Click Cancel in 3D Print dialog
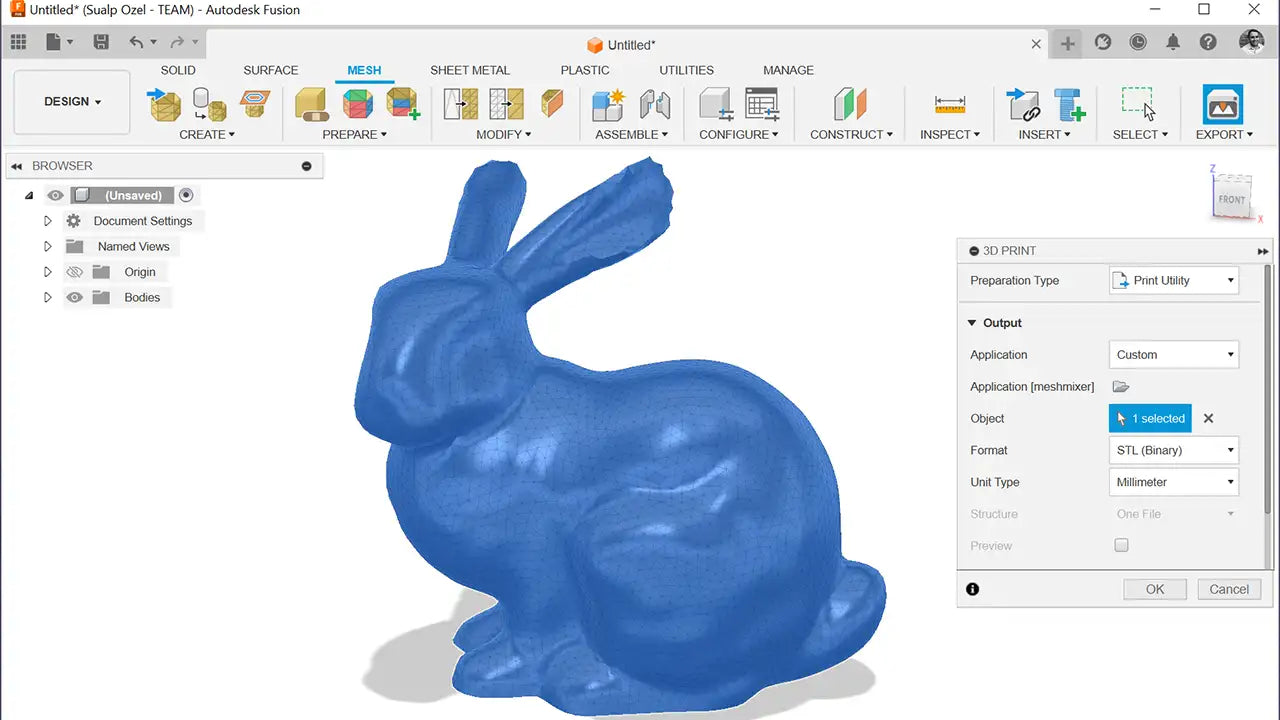The height and width of the screenshot is (720, 1280). click(1229, 589)
